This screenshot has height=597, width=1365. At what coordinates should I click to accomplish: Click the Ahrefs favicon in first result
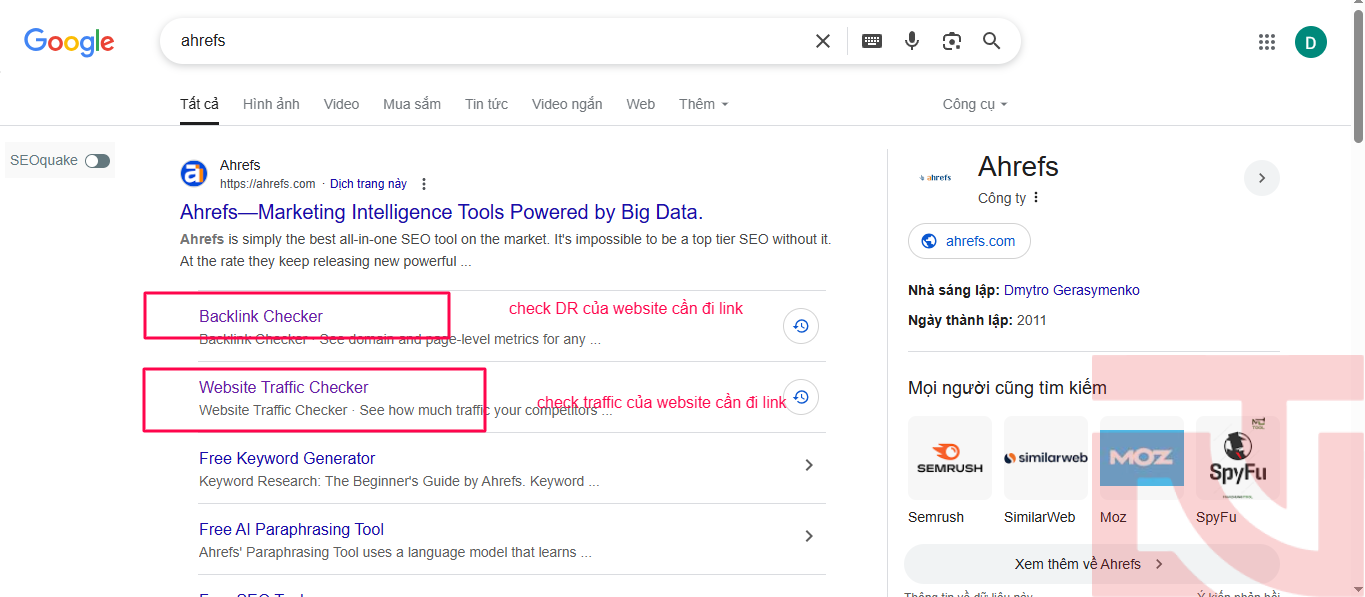[x=194, y=173]
